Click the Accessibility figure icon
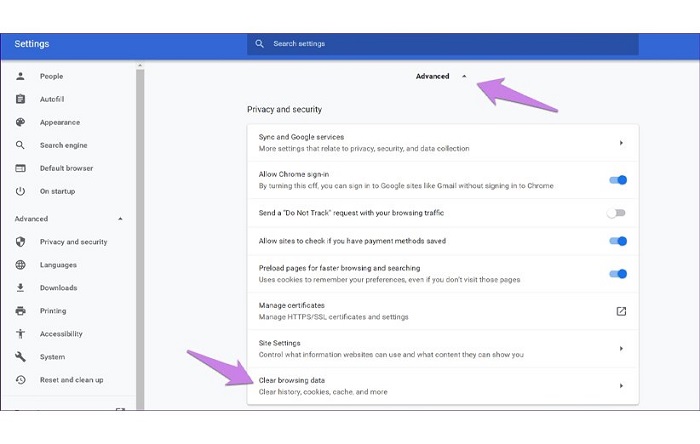Image resolution: width=700 pixels, height=444 pixels. click(x=20, y=334)
